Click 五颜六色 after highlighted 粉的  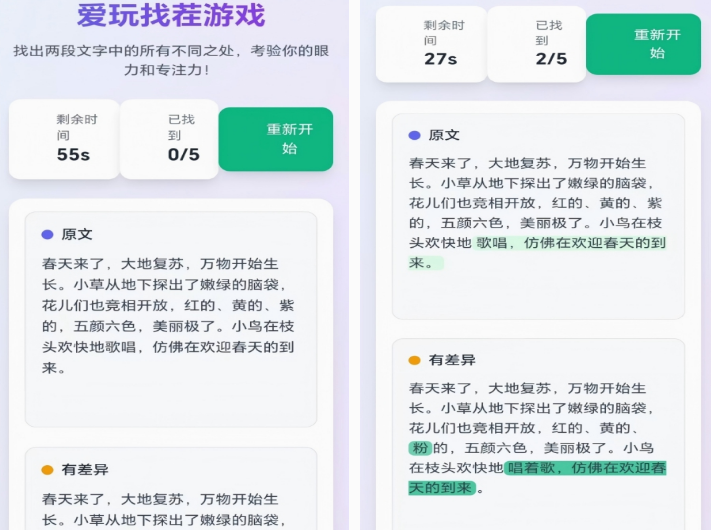coord(495,448)
